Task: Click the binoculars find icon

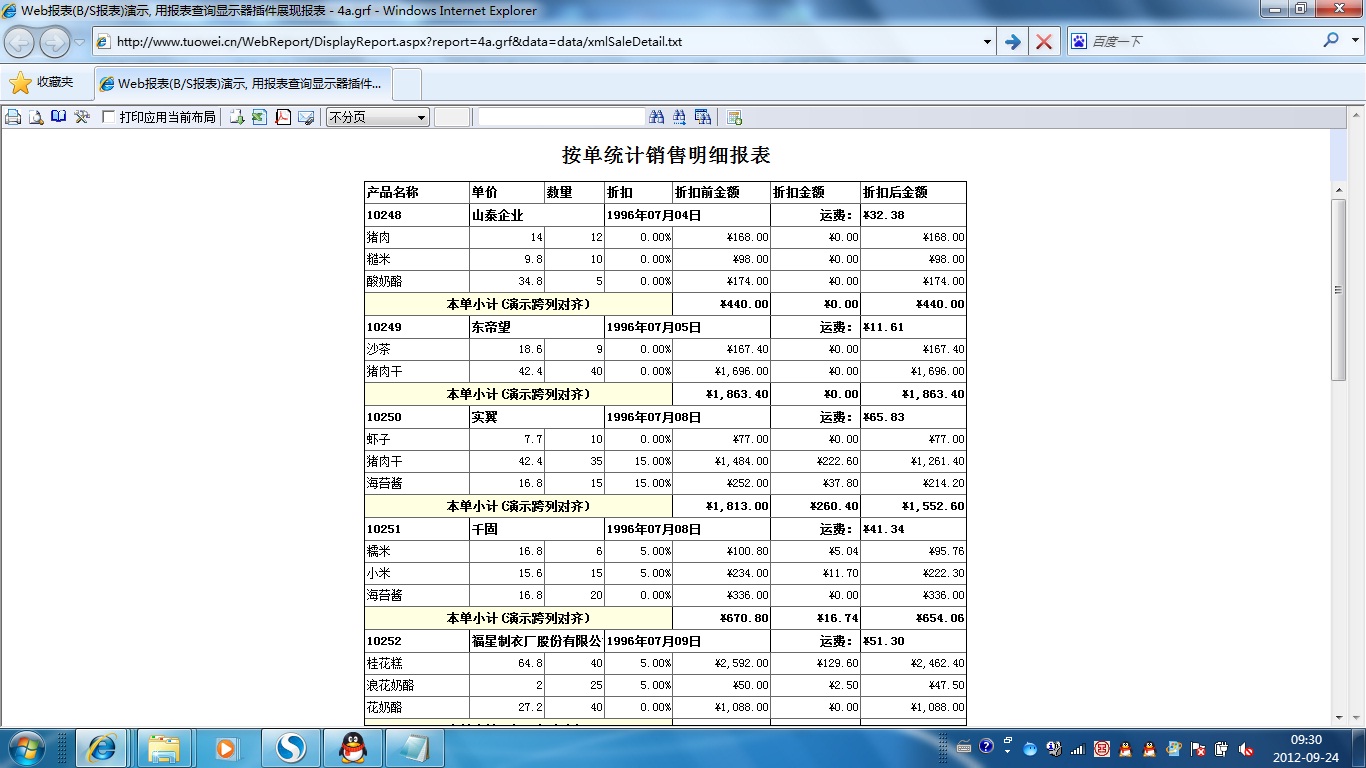Action: coord(657,117)
